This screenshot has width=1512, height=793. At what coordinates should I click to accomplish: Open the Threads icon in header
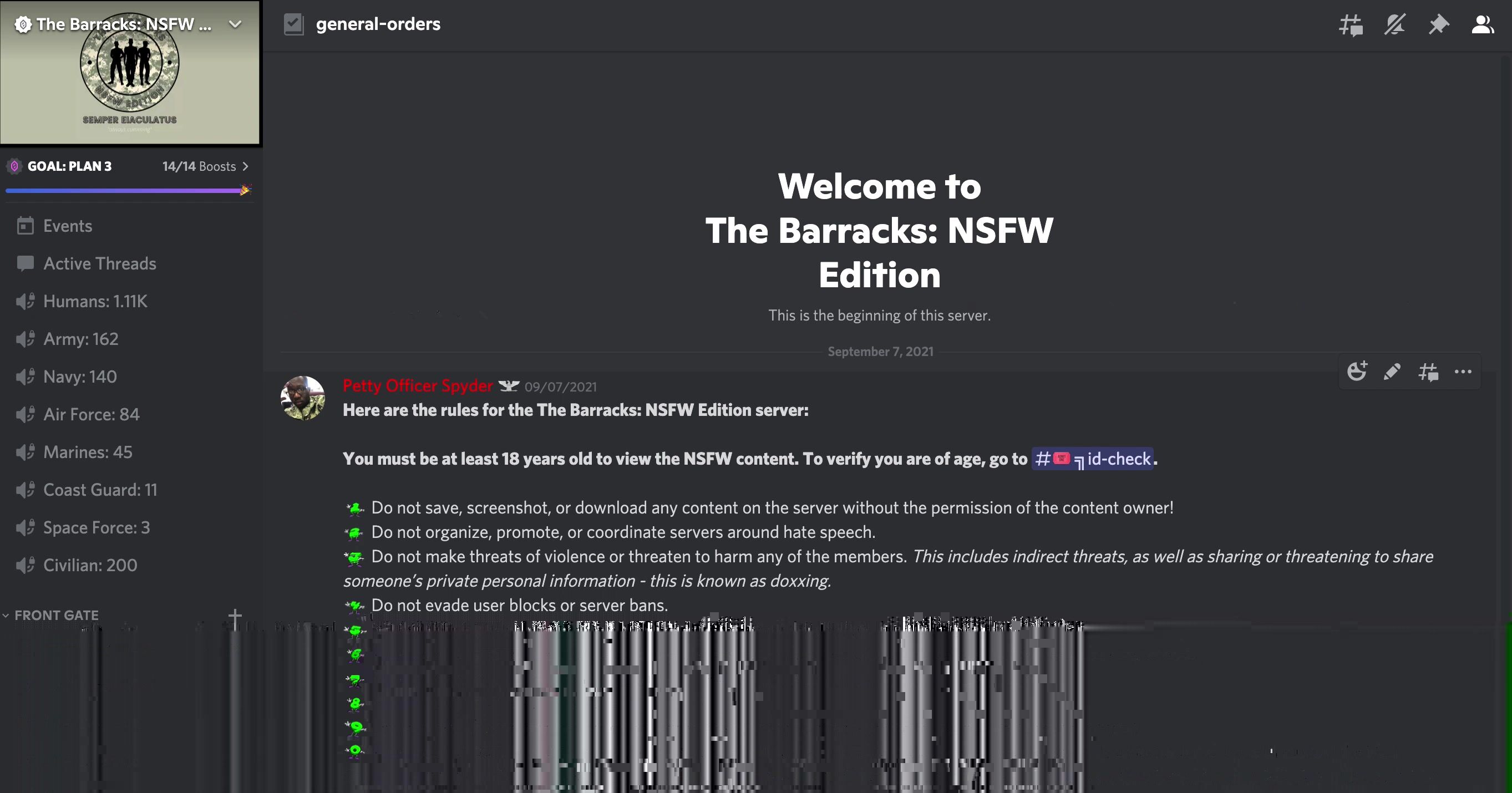pyautogui.click(x=1351, y=24)
